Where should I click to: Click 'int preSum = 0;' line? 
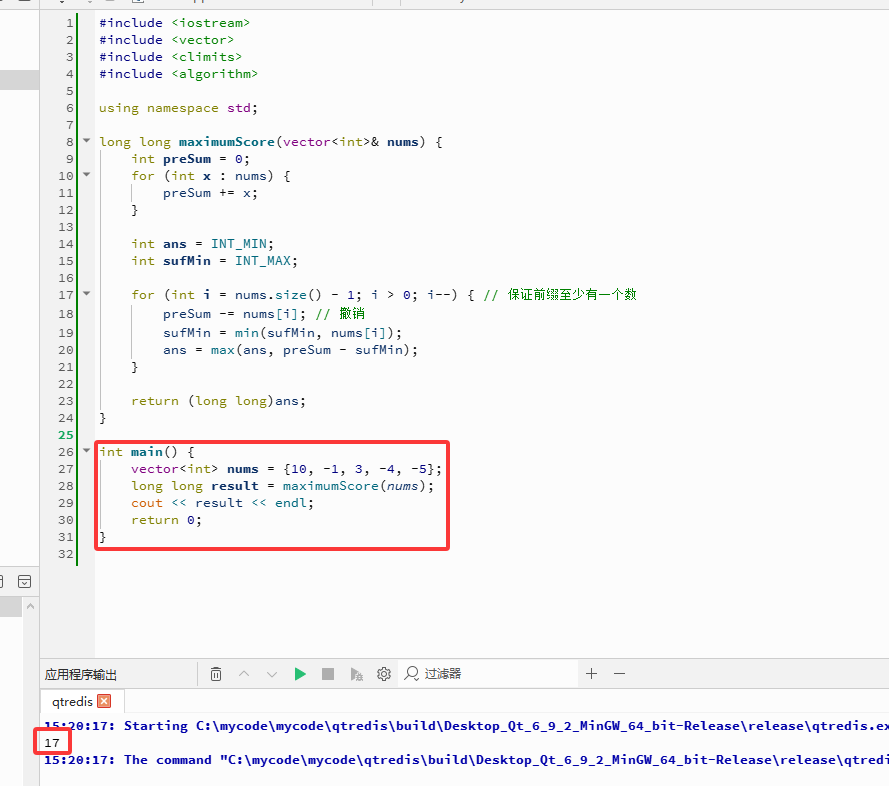[190, 159]
